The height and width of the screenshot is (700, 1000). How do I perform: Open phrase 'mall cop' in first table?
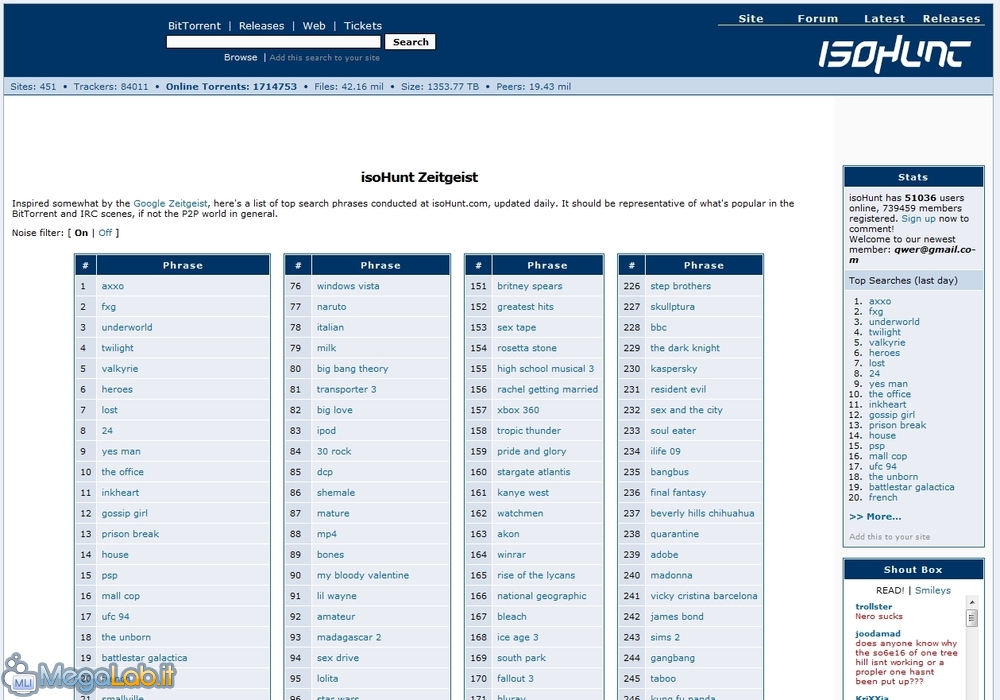[x=121, y=595]
